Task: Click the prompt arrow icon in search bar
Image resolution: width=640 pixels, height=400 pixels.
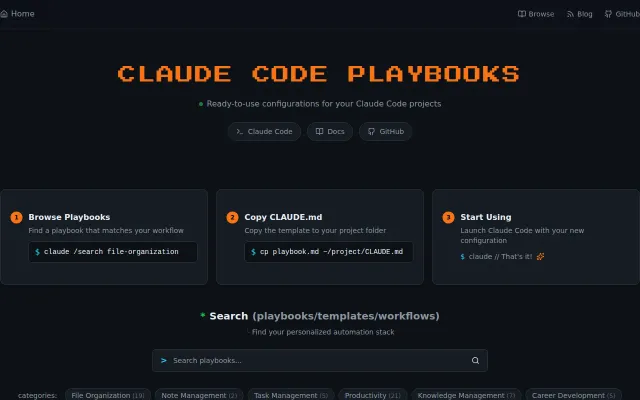Action: click(x=164, y=360)
